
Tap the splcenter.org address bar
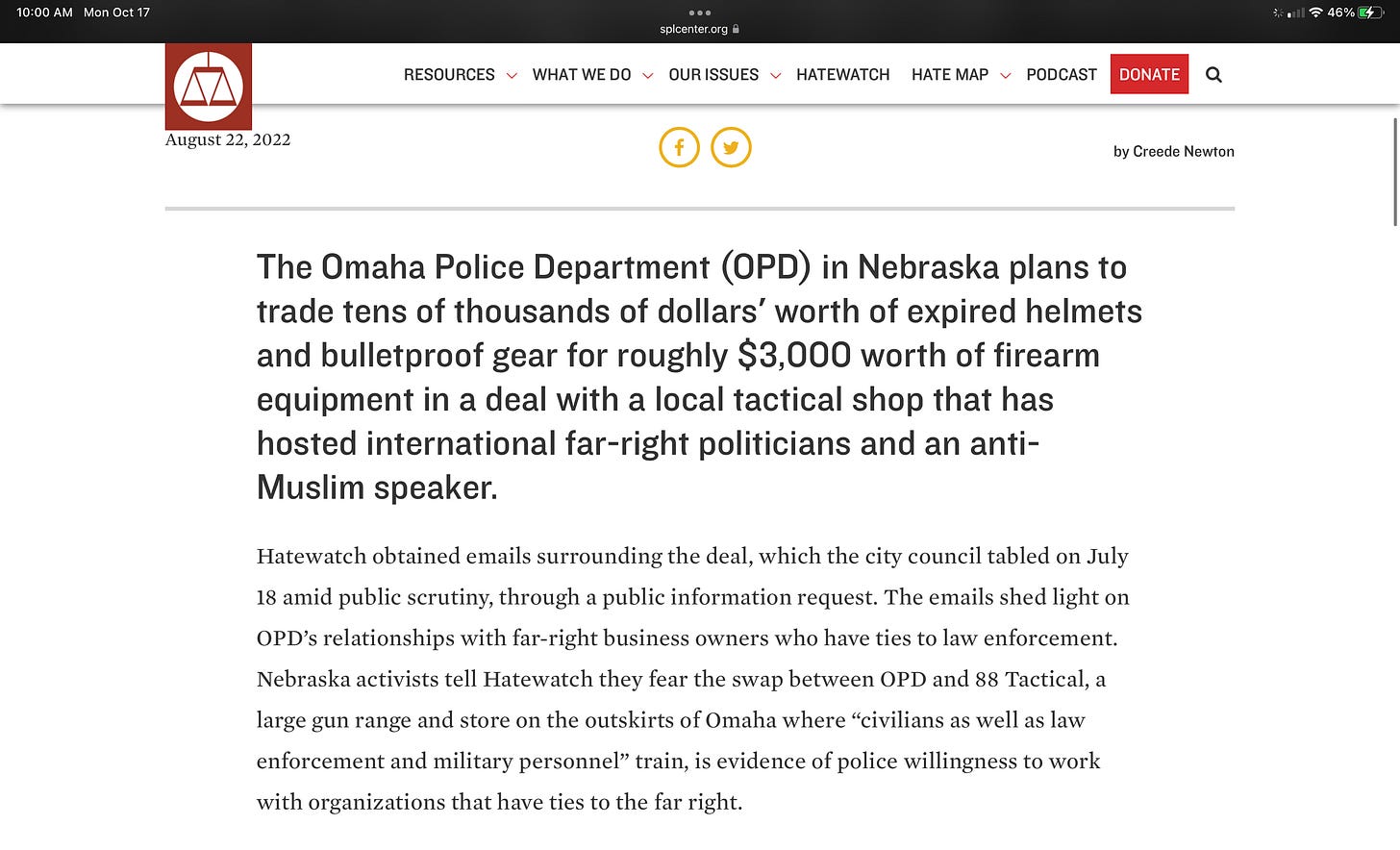699,29
